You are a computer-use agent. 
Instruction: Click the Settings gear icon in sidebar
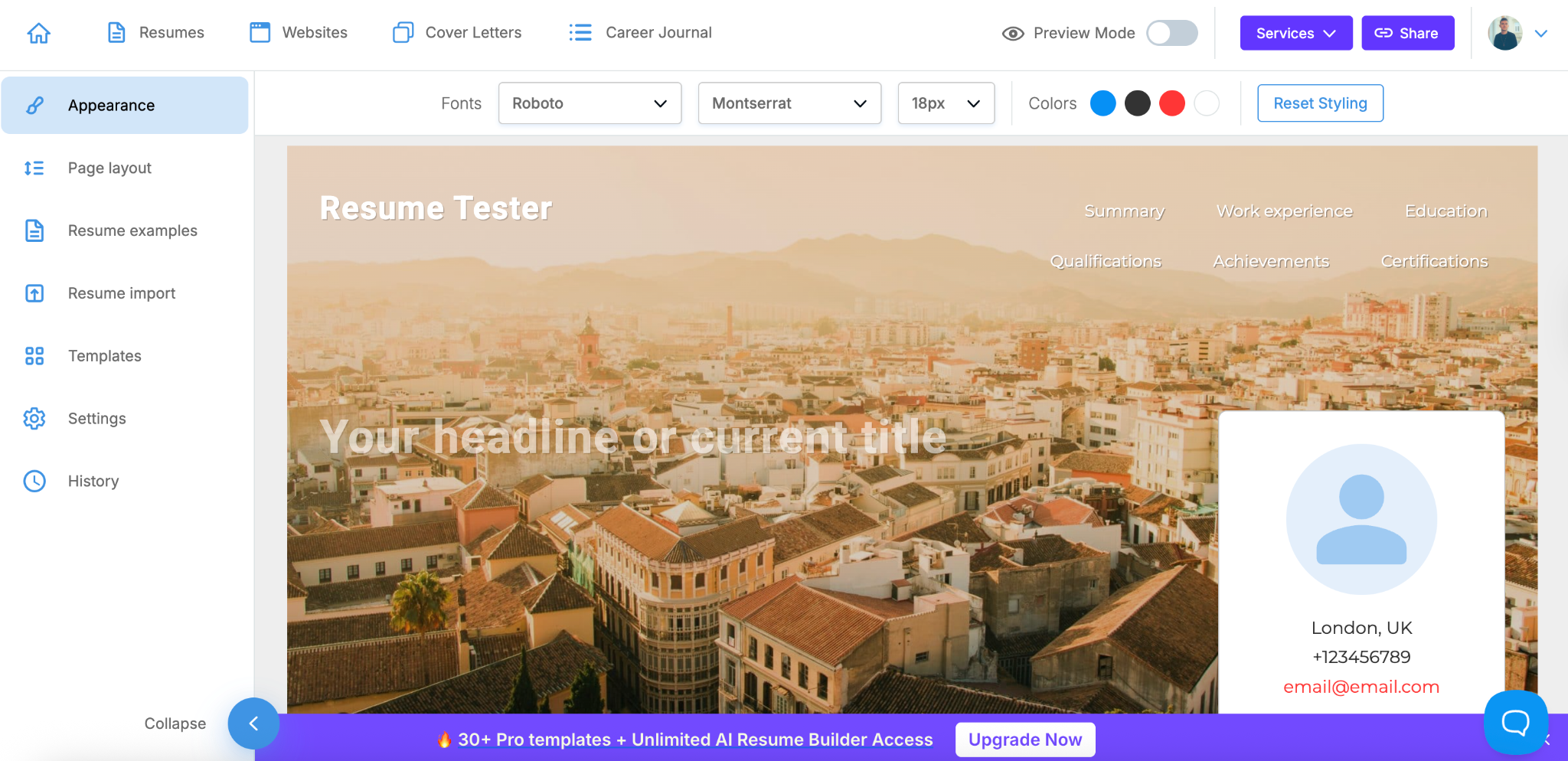[34, 419]
